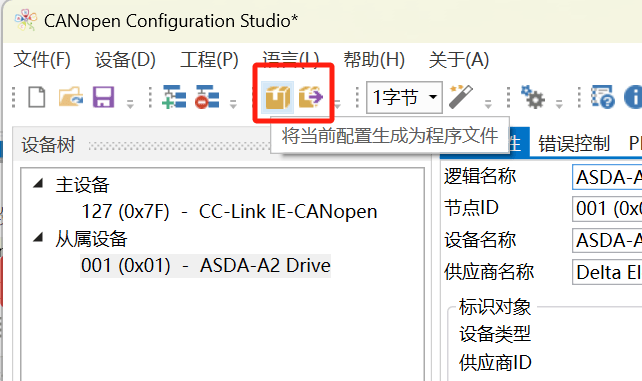The height and width of the screenshot is (381, 642).
Task: Collapse the 主设备 tree node
Action: click(38, 183)
